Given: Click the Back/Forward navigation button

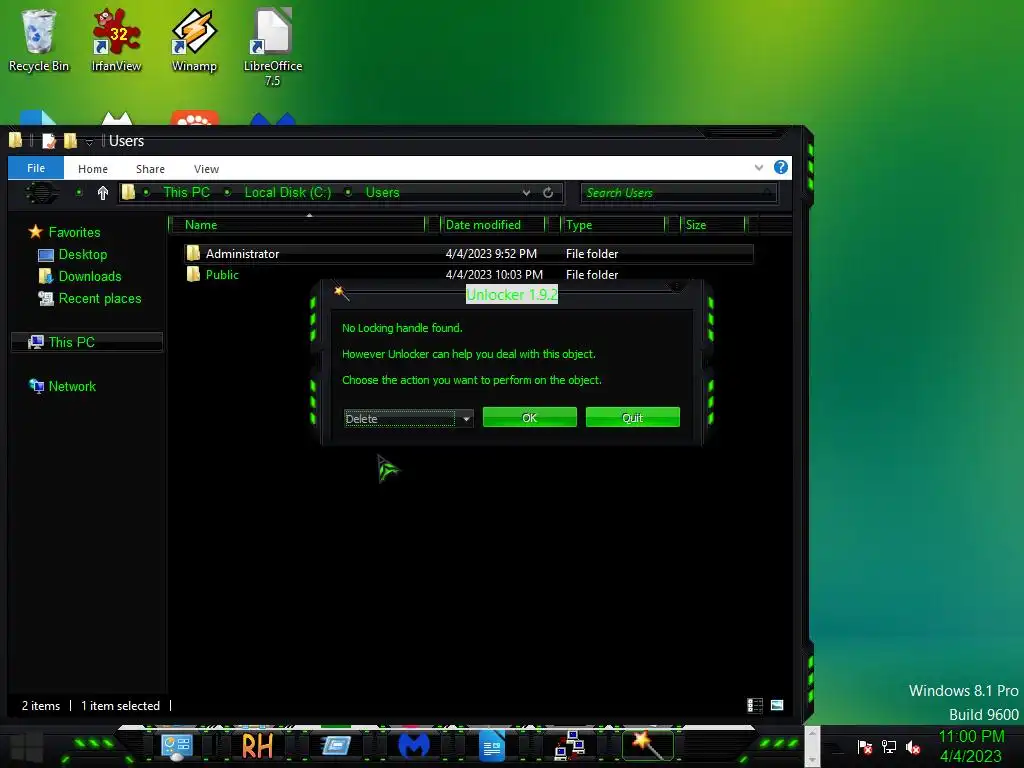Looking at the screenshot, I should point(40,193).
